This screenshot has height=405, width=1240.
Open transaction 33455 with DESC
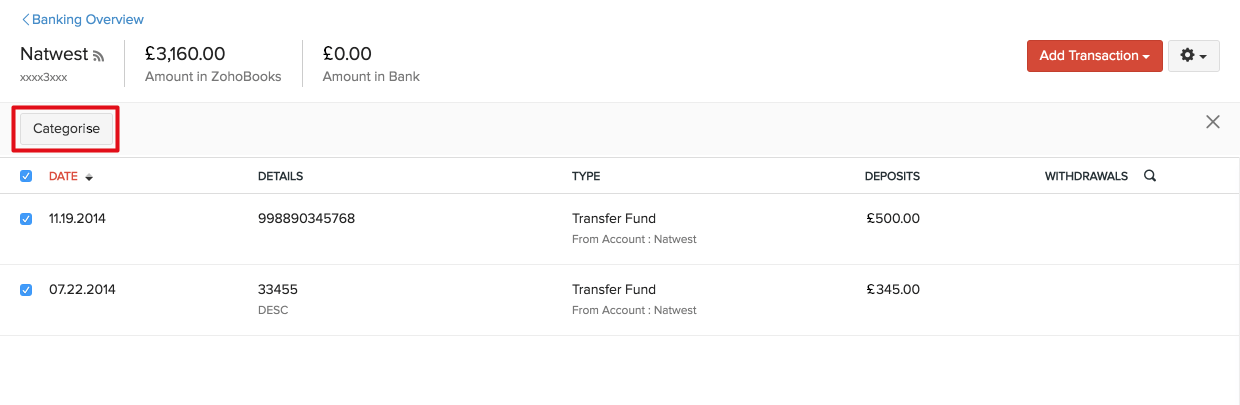coord(278,290)
